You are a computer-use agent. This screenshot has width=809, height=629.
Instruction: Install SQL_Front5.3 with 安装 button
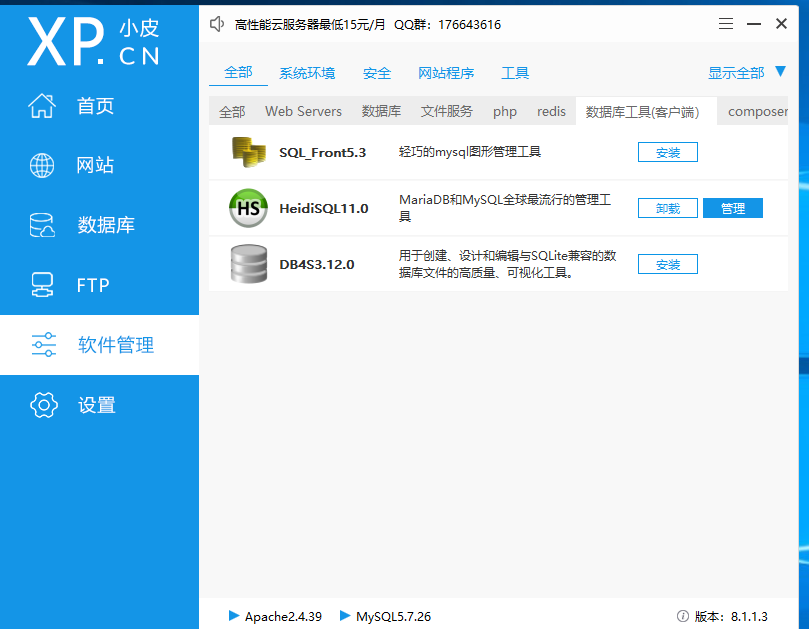[x=668, y=152]
